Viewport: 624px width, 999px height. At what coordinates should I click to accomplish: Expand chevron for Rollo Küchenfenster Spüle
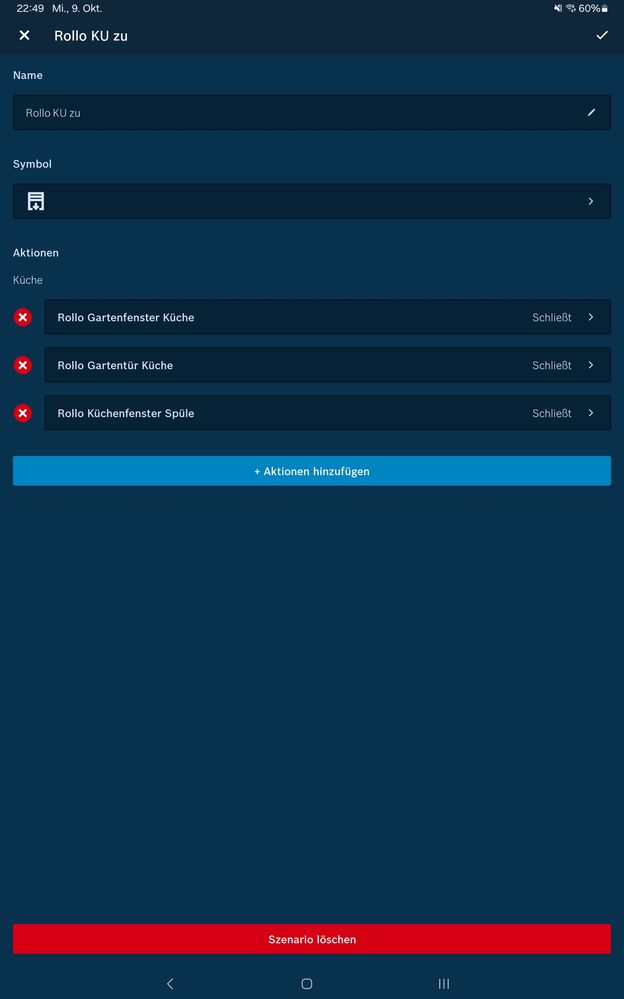click(x=591, y=413)
